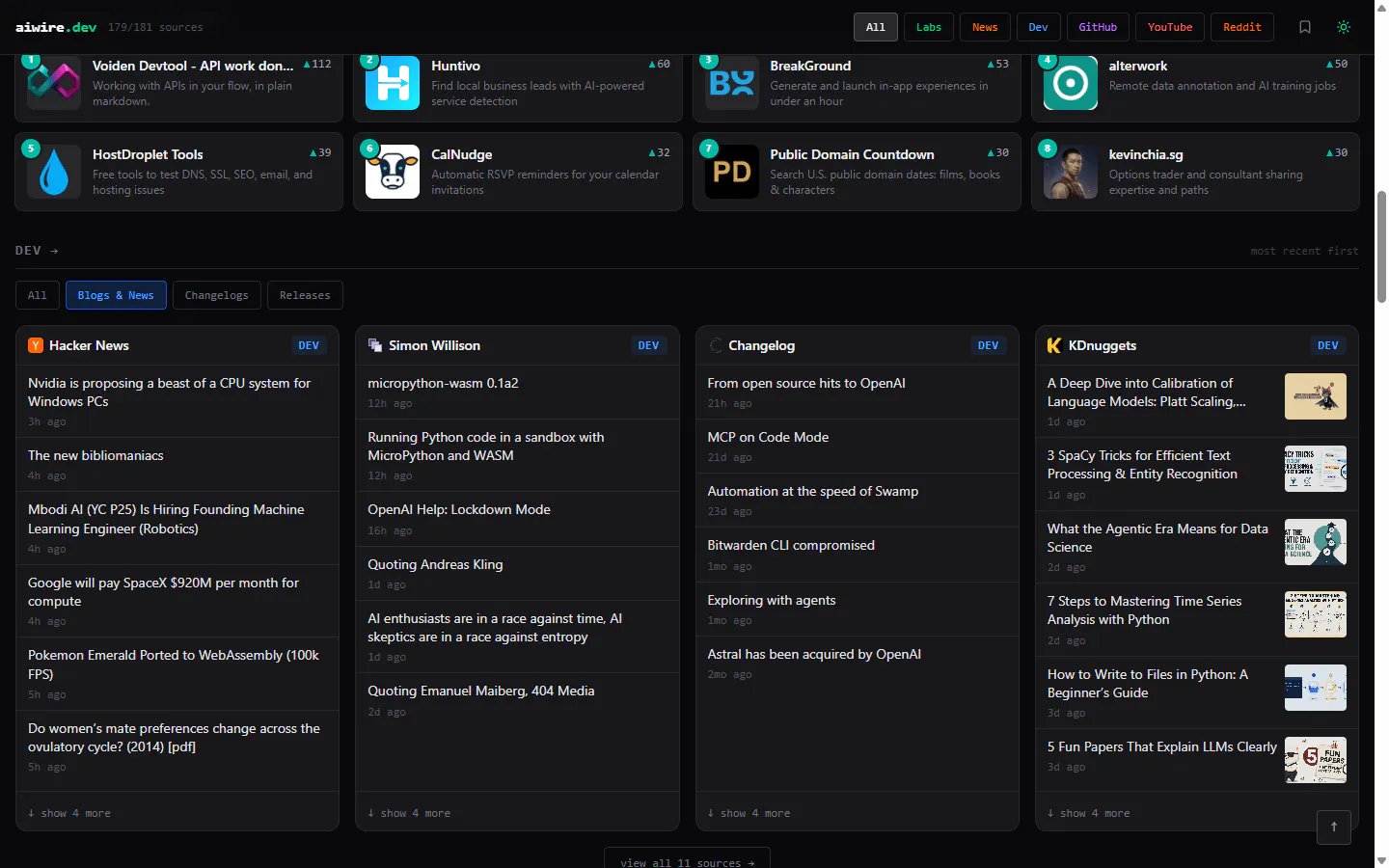Upvote HostDroplet Tools at 39 points
Image resolution: width=1389 pixels, height=868 pixels.
tap(320, 153)
